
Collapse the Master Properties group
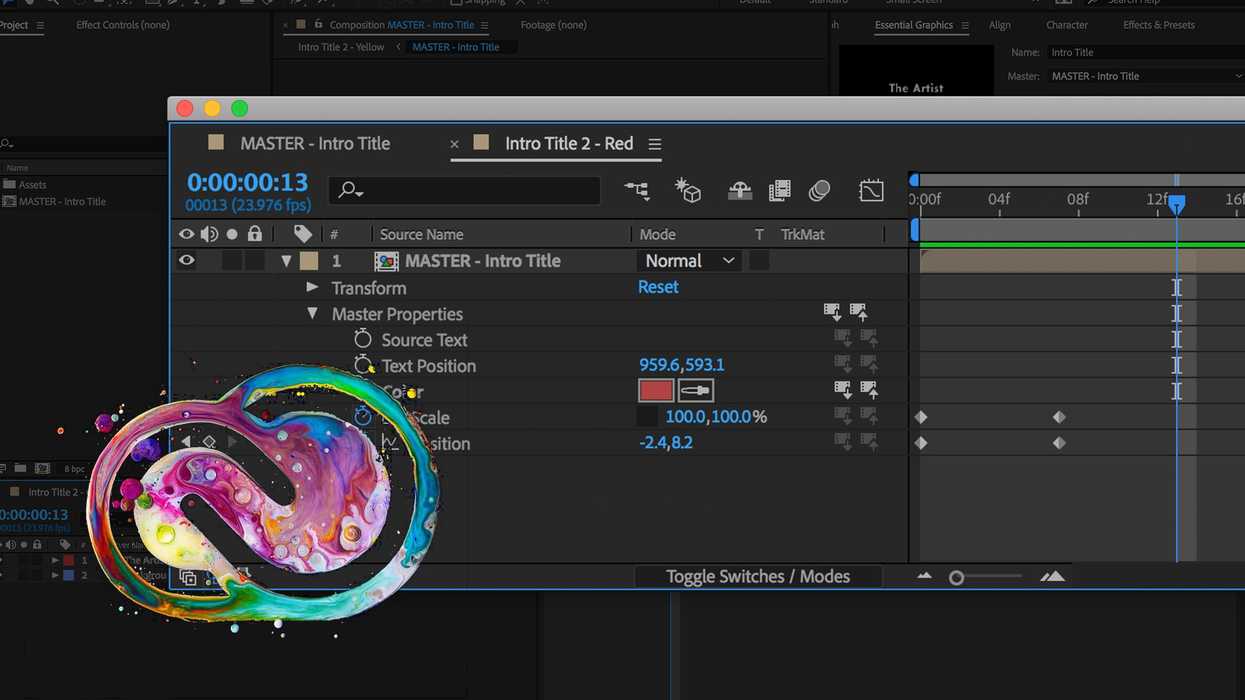[312, 313]
